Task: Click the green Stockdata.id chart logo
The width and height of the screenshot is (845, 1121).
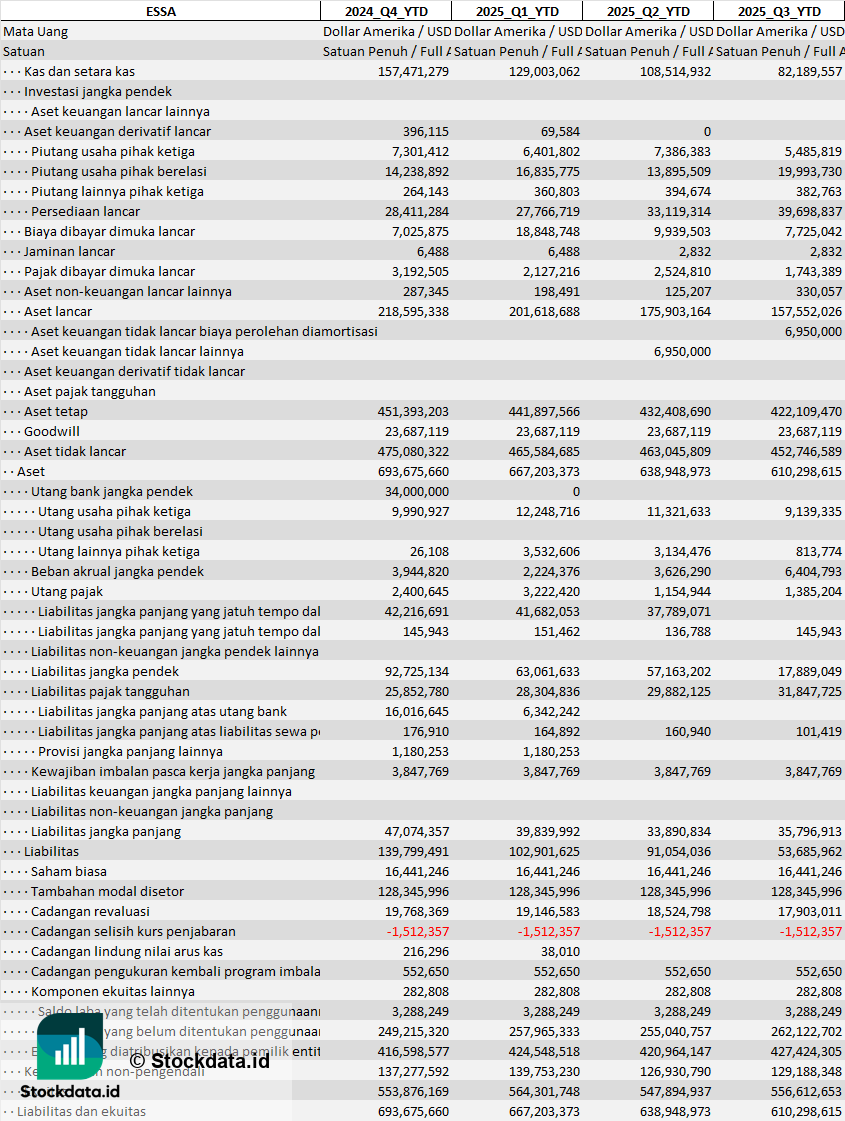Action: [69, 1046]
